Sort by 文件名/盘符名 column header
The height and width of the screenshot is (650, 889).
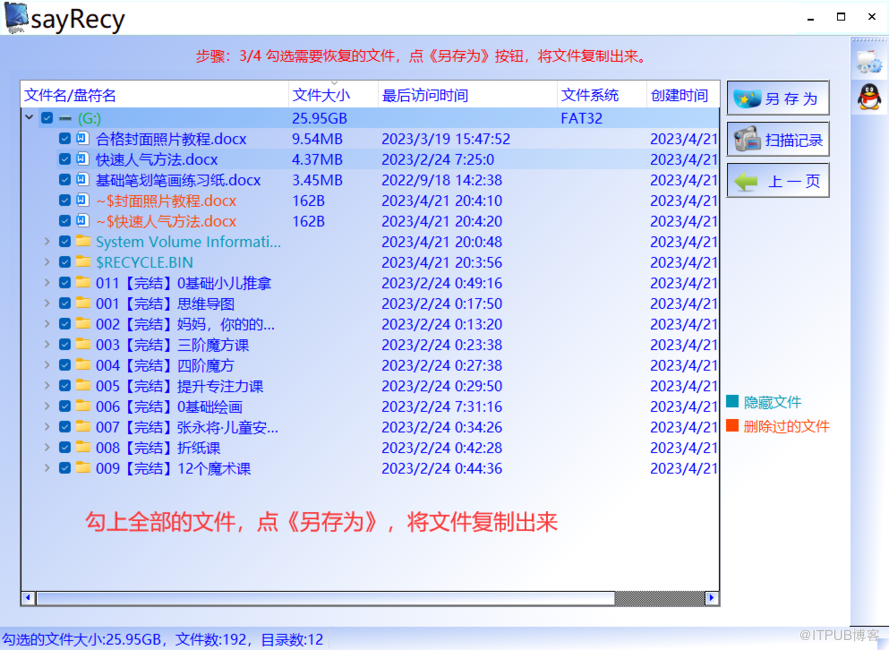pos(155,95)
